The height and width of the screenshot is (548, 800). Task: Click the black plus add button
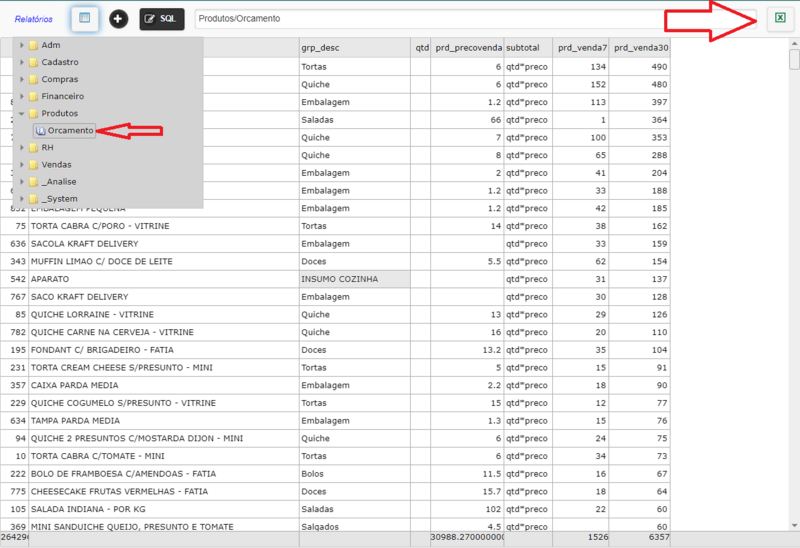pyautogui.click(x=118, y=19)
